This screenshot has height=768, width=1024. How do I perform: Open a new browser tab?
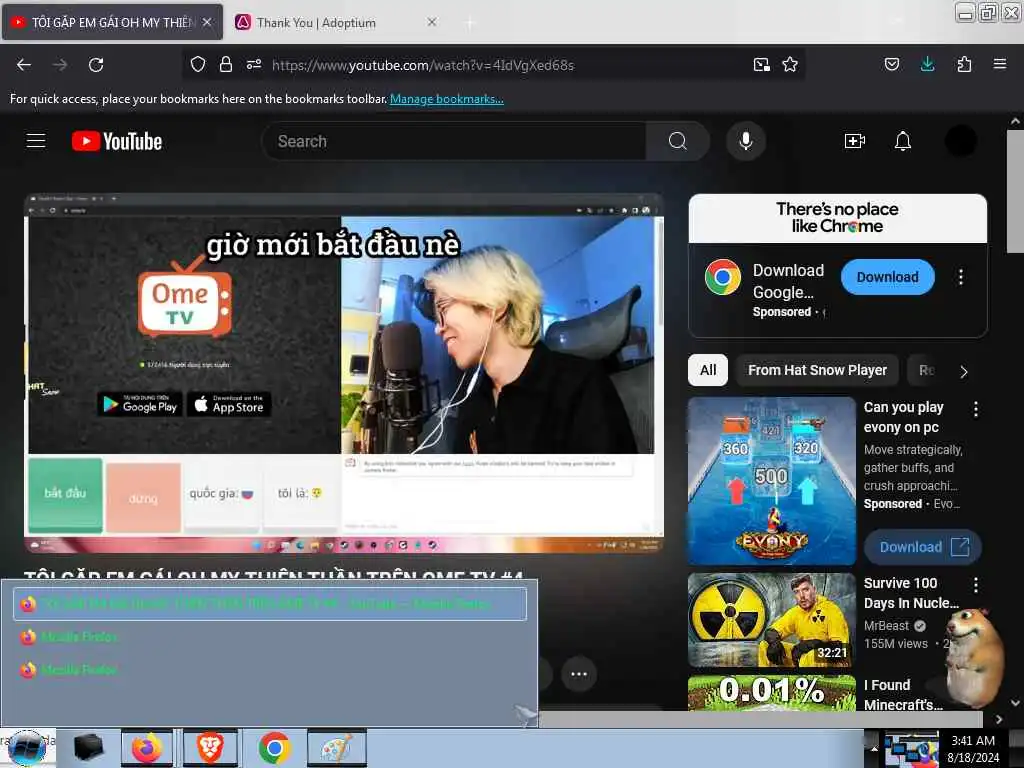(469, 23)
